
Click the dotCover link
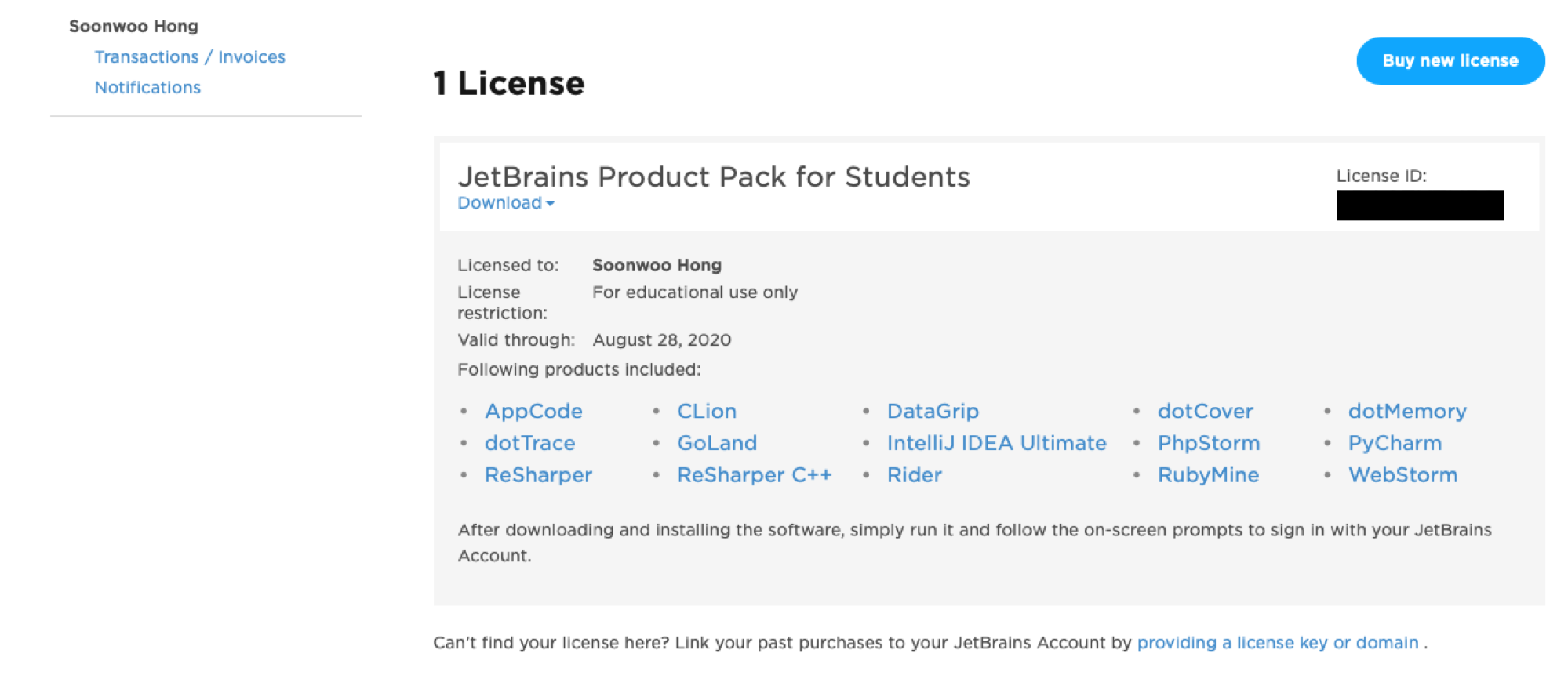[1205, 411]
